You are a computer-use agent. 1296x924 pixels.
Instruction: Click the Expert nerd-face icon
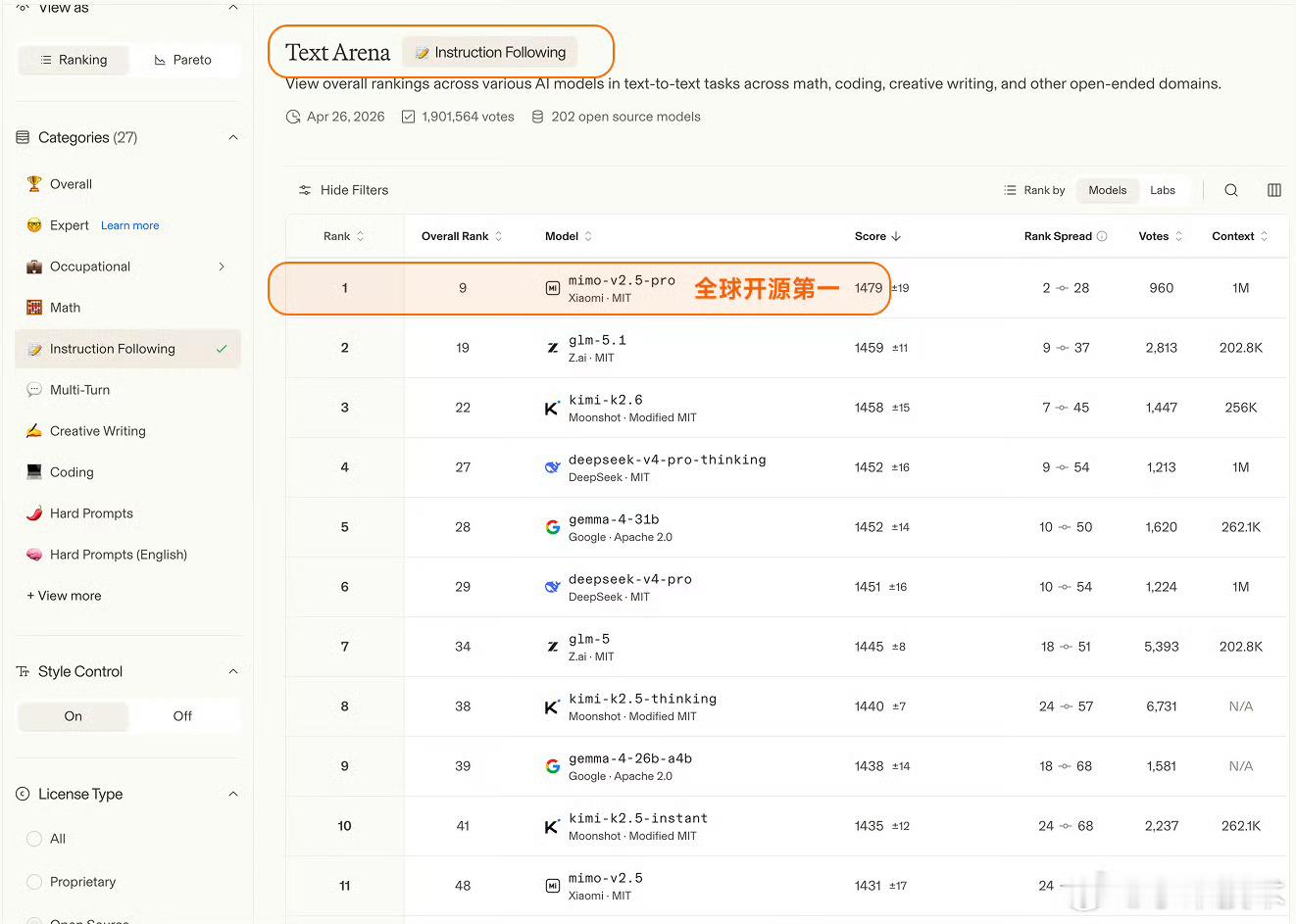pos(34,225)
